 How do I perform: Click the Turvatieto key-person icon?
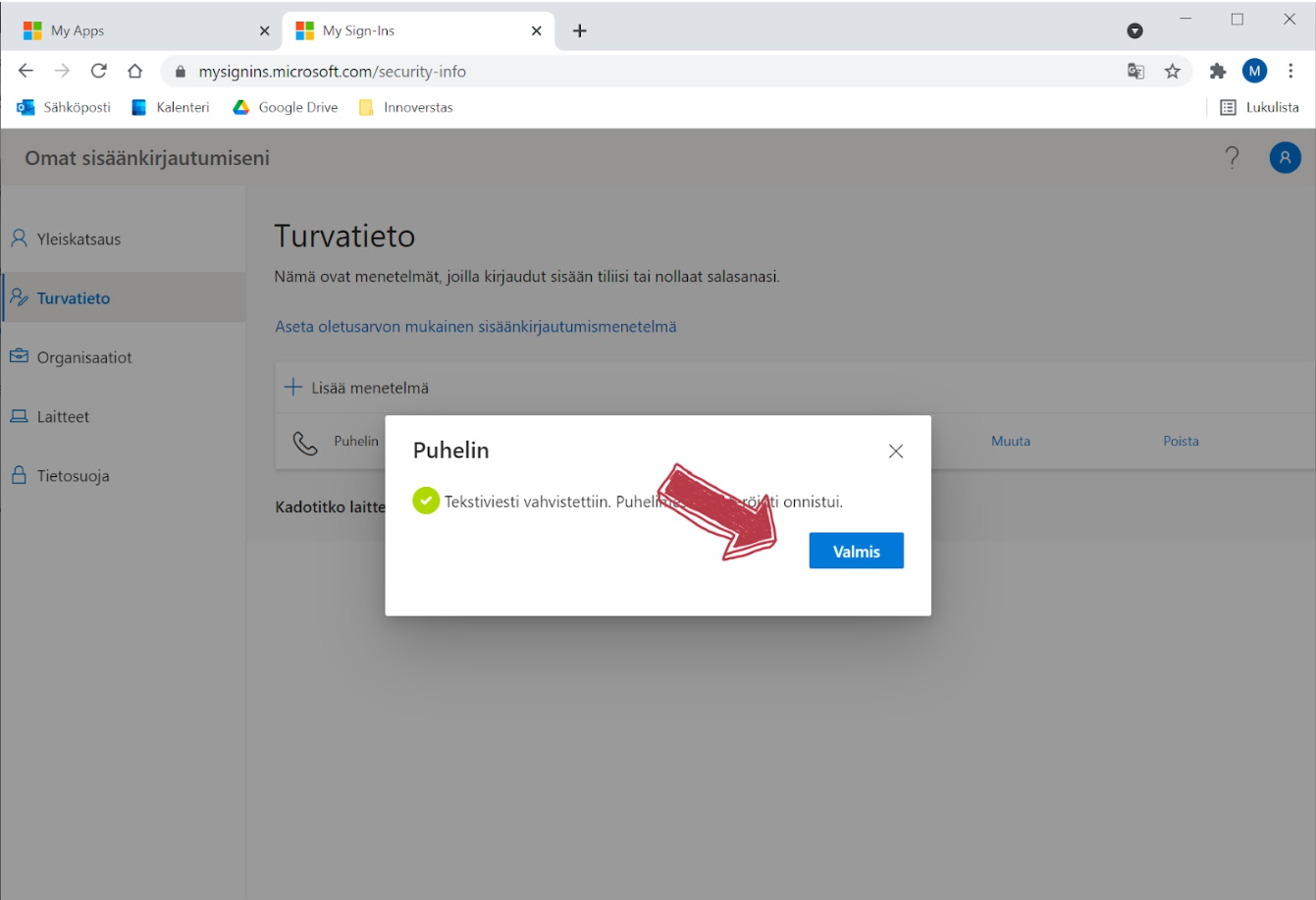[19, 297]
